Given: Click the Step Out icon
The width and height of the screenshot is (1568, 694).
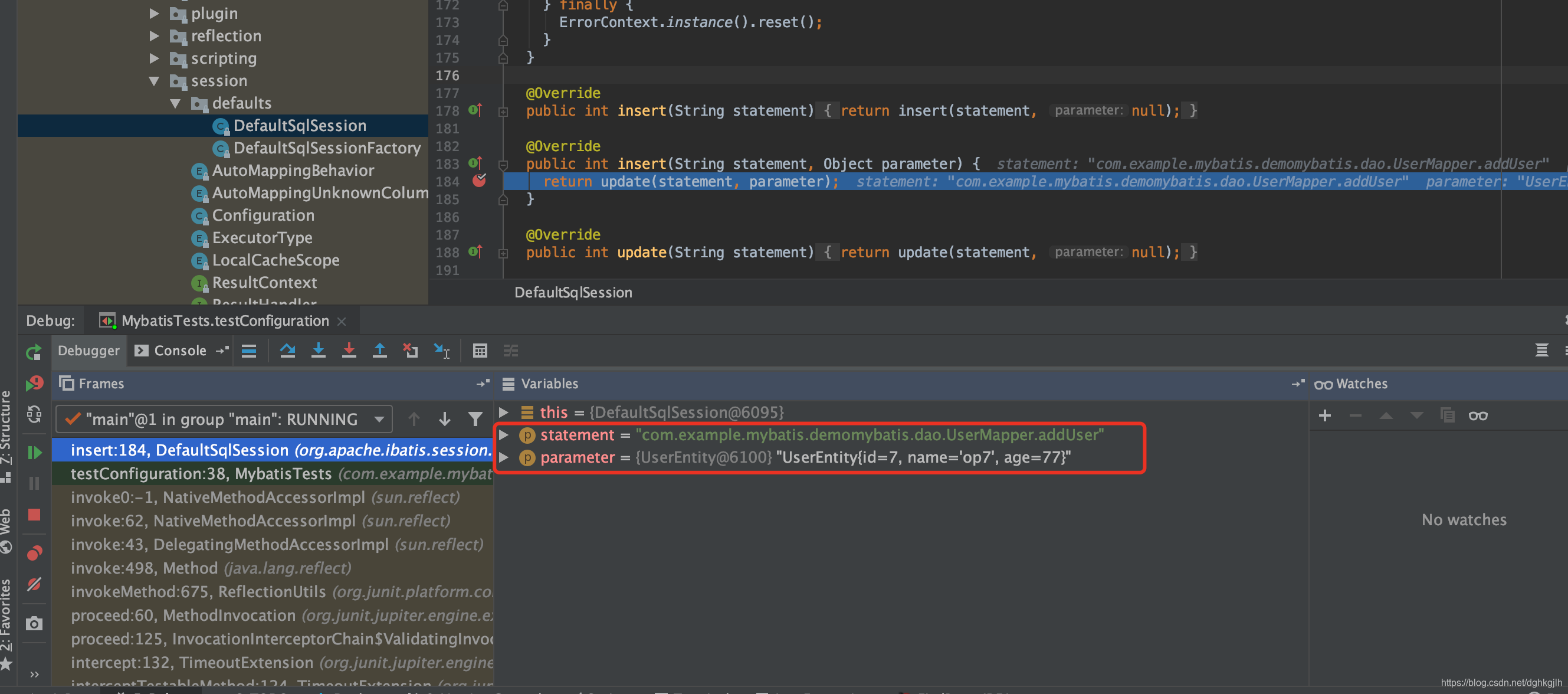Looking at the screenshot, I should point(379,351).
